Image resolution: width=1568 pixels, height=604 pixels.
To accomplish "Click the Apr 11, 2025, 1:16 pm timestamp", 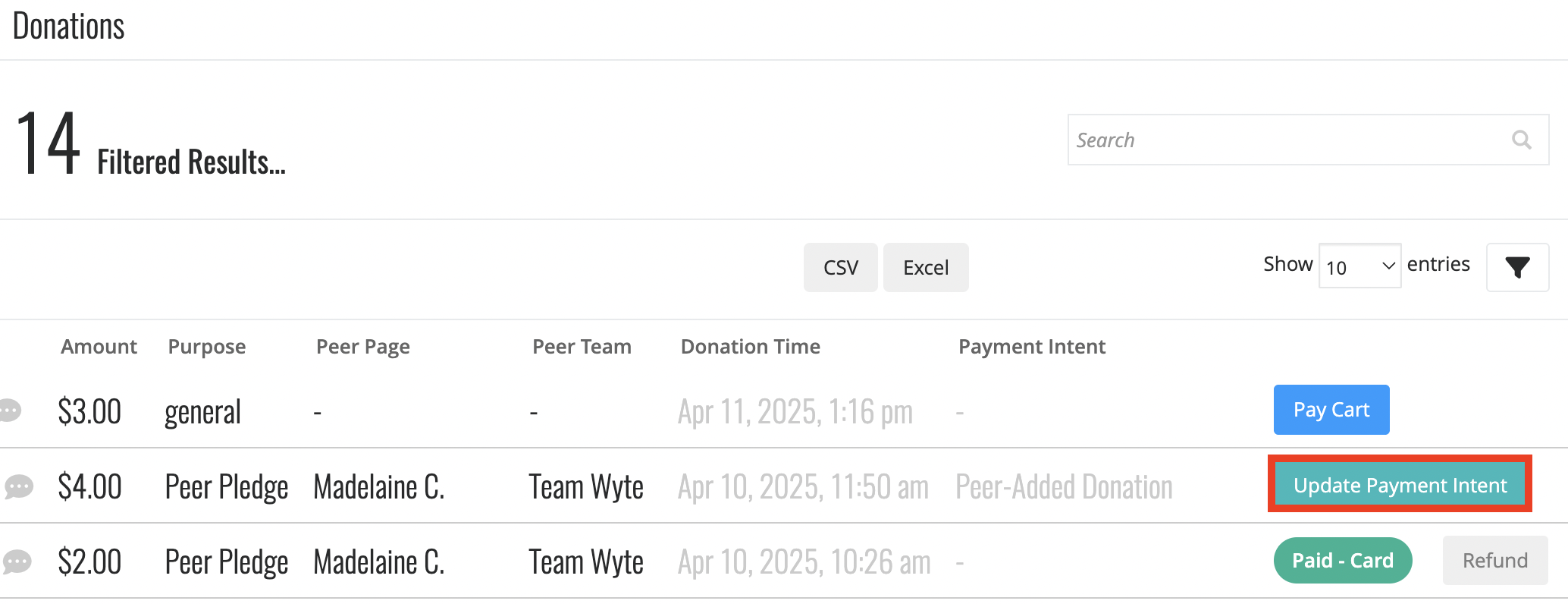I will coord(795,412).
